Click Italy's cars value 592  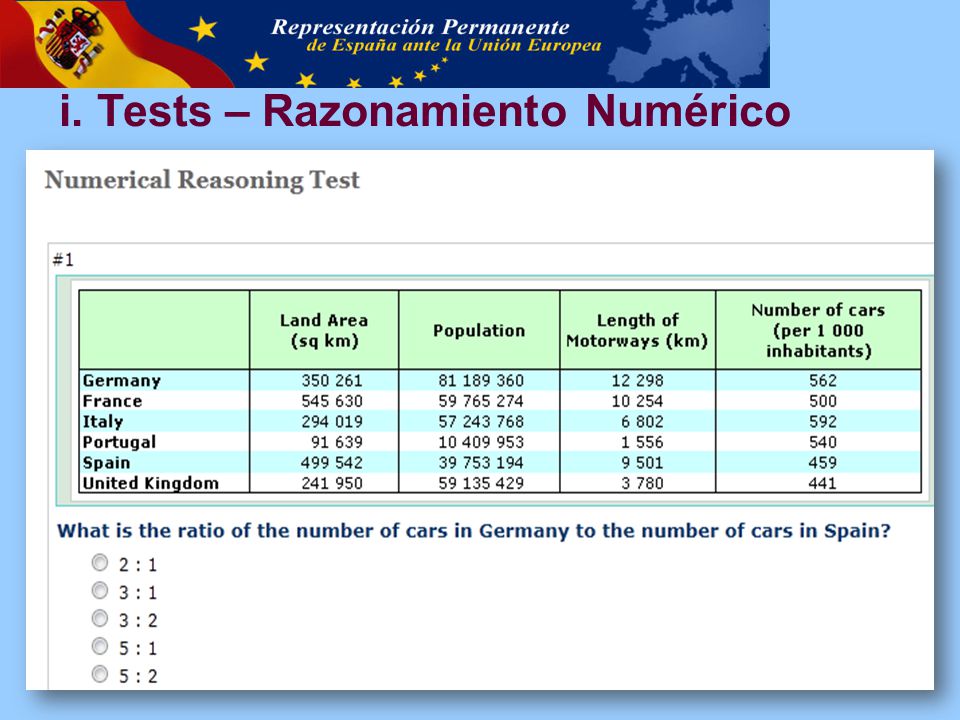click(822, 421)
